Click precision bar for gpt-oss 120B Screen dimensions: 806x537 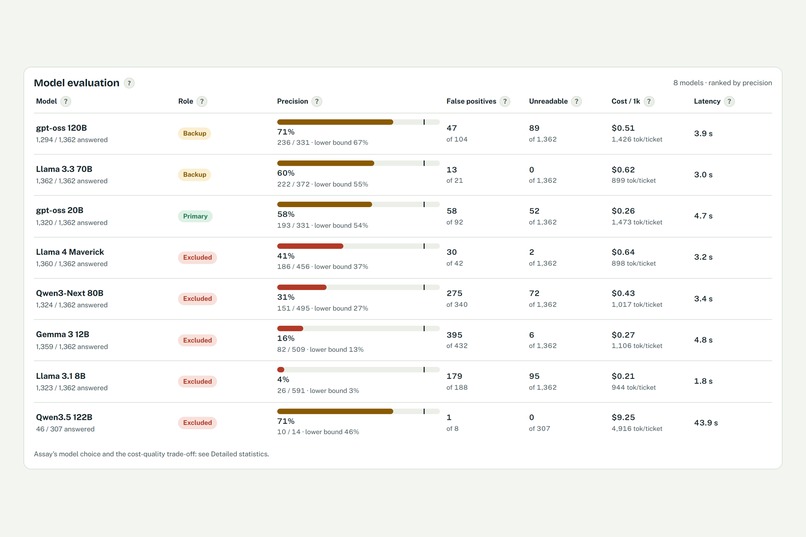[x=358, y=122]
